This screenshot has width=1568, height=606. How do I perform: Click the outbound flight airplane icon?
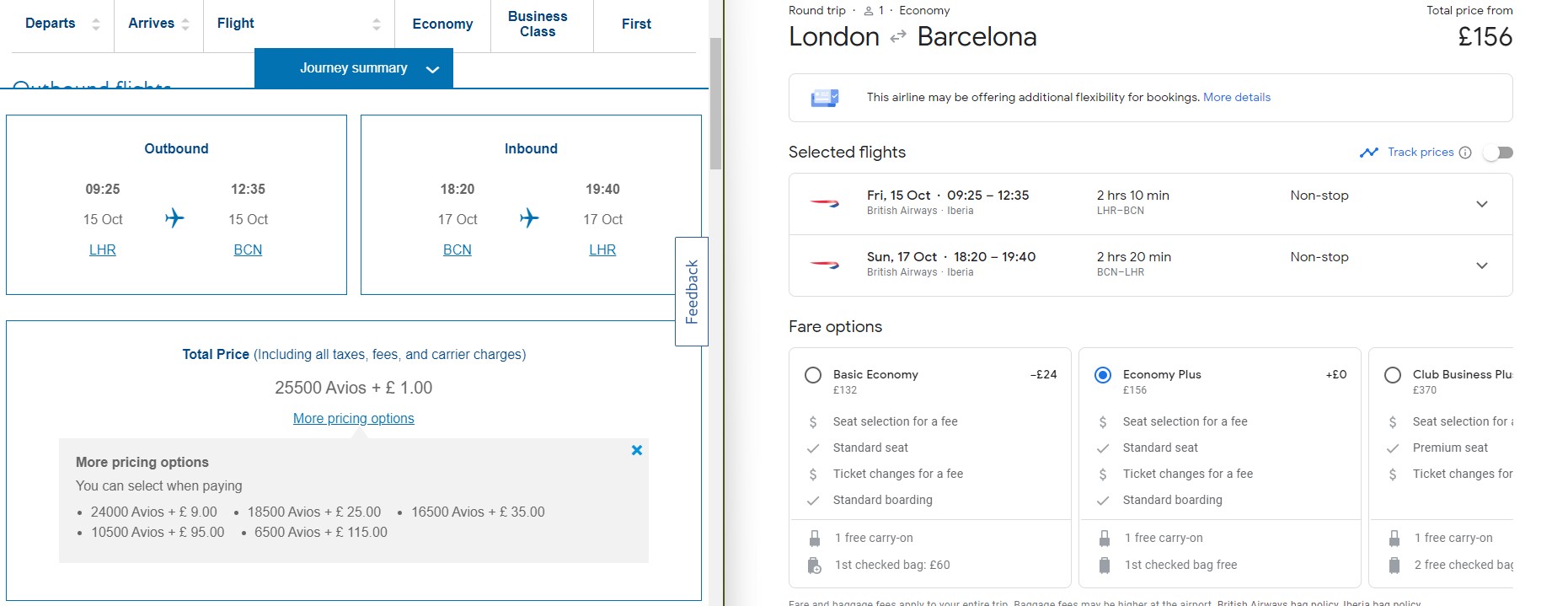[174, 218]
